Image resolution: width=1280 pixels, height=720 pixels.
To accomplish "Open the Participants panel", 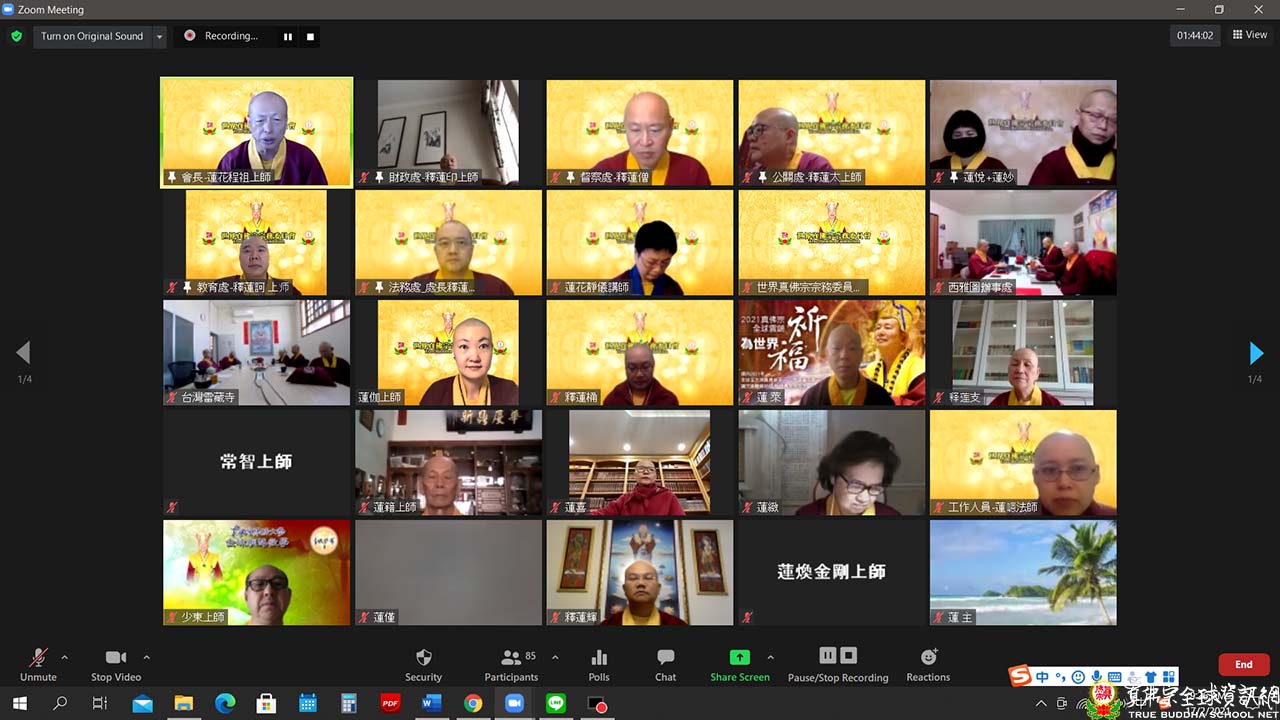I will (511, 658).
